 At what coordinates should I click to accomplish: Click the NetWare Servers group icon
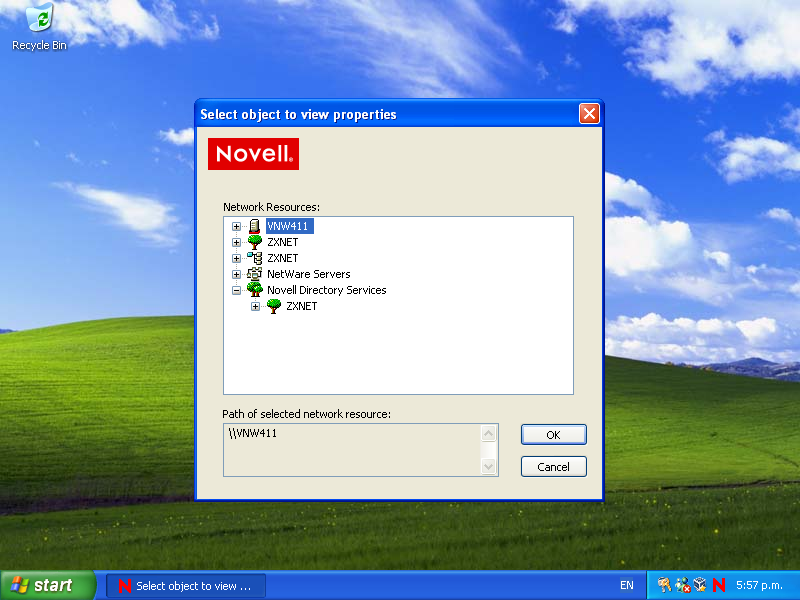click(254, 274)
